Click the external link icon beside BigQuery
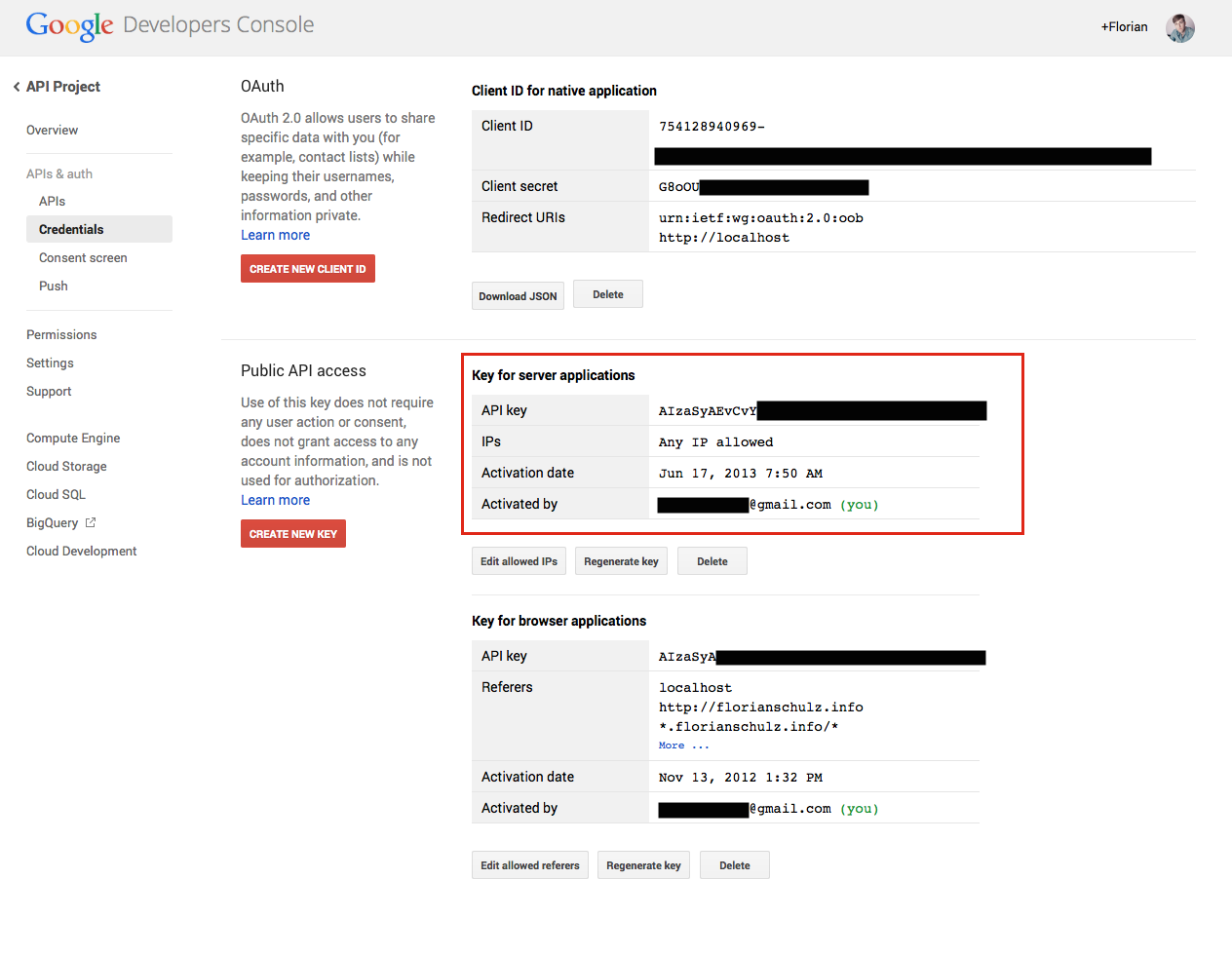 tap(91, 522)
